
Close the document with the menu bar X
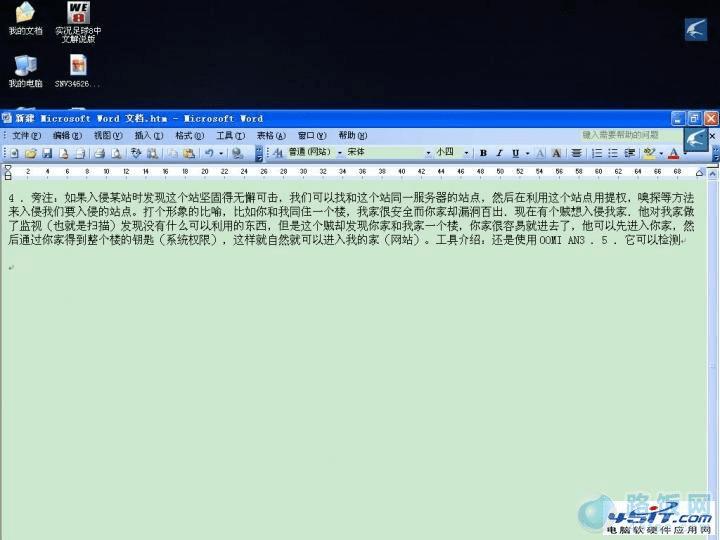click(712, 136)
